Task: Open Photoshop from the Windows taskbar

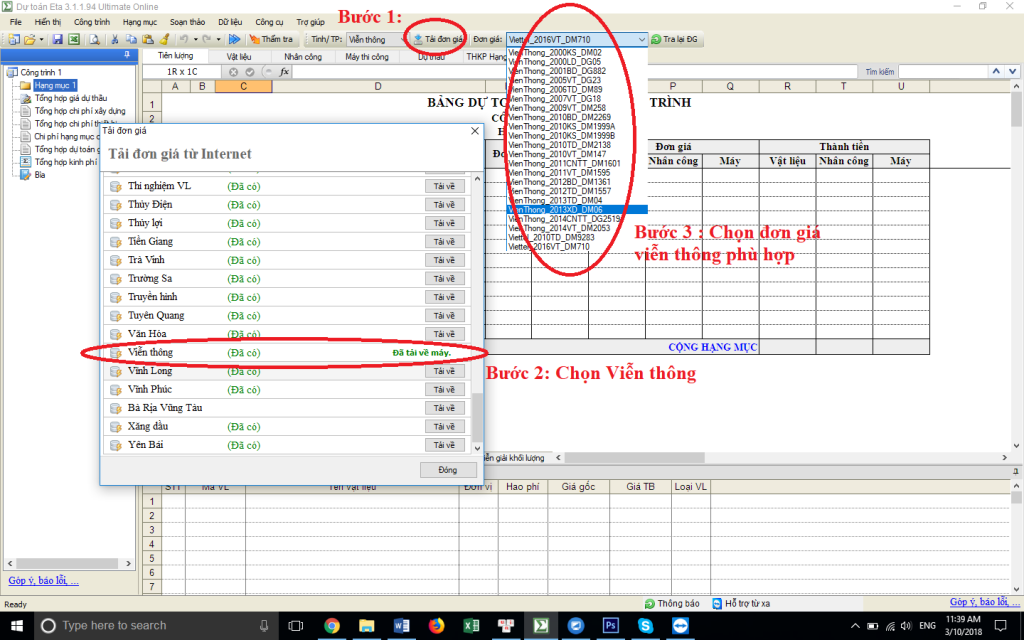Action: pyautogui.click(x=608, y=625)
